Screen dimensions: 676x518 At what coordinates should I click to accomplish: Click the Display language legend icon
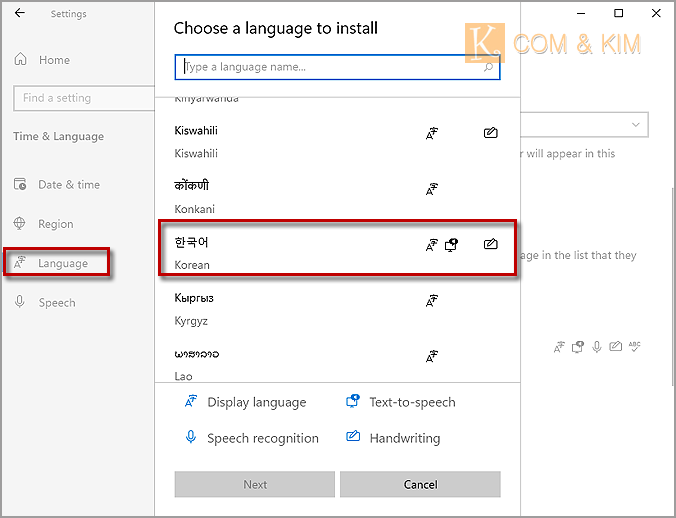(191, 401)
